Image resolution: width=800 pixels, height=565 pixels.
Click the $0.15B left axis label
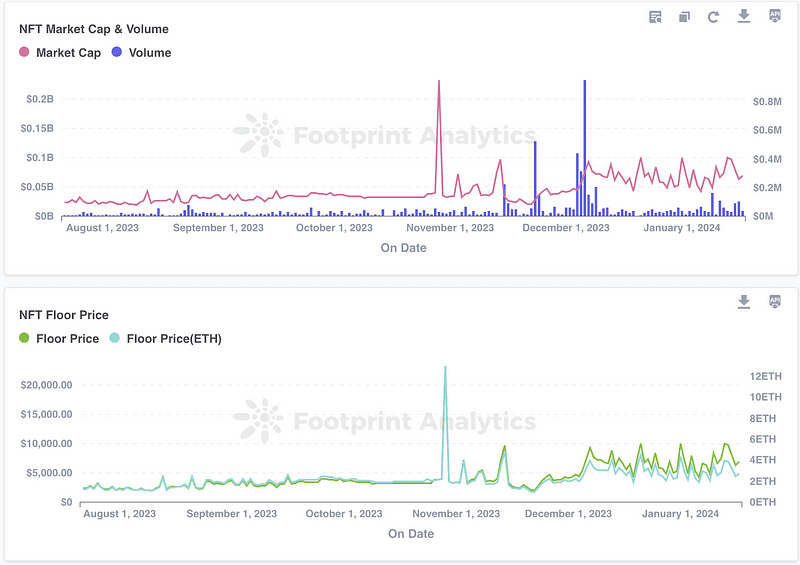[x=37, y=128]
